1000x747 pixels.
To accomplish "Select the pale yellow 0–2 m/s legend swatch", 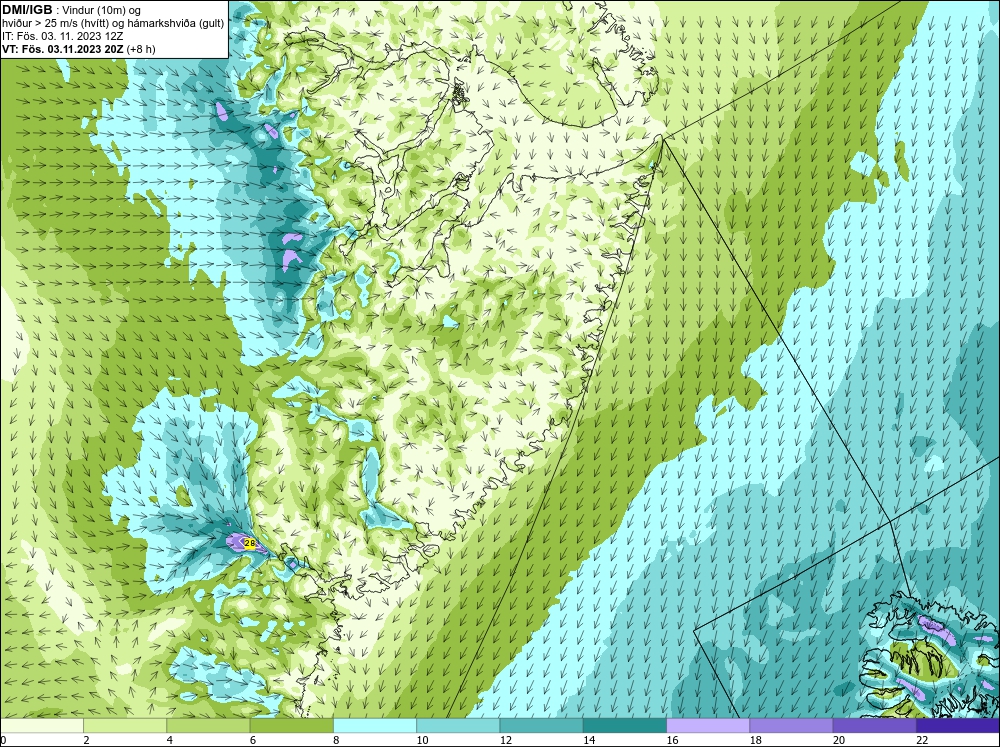I will [41, 726].
